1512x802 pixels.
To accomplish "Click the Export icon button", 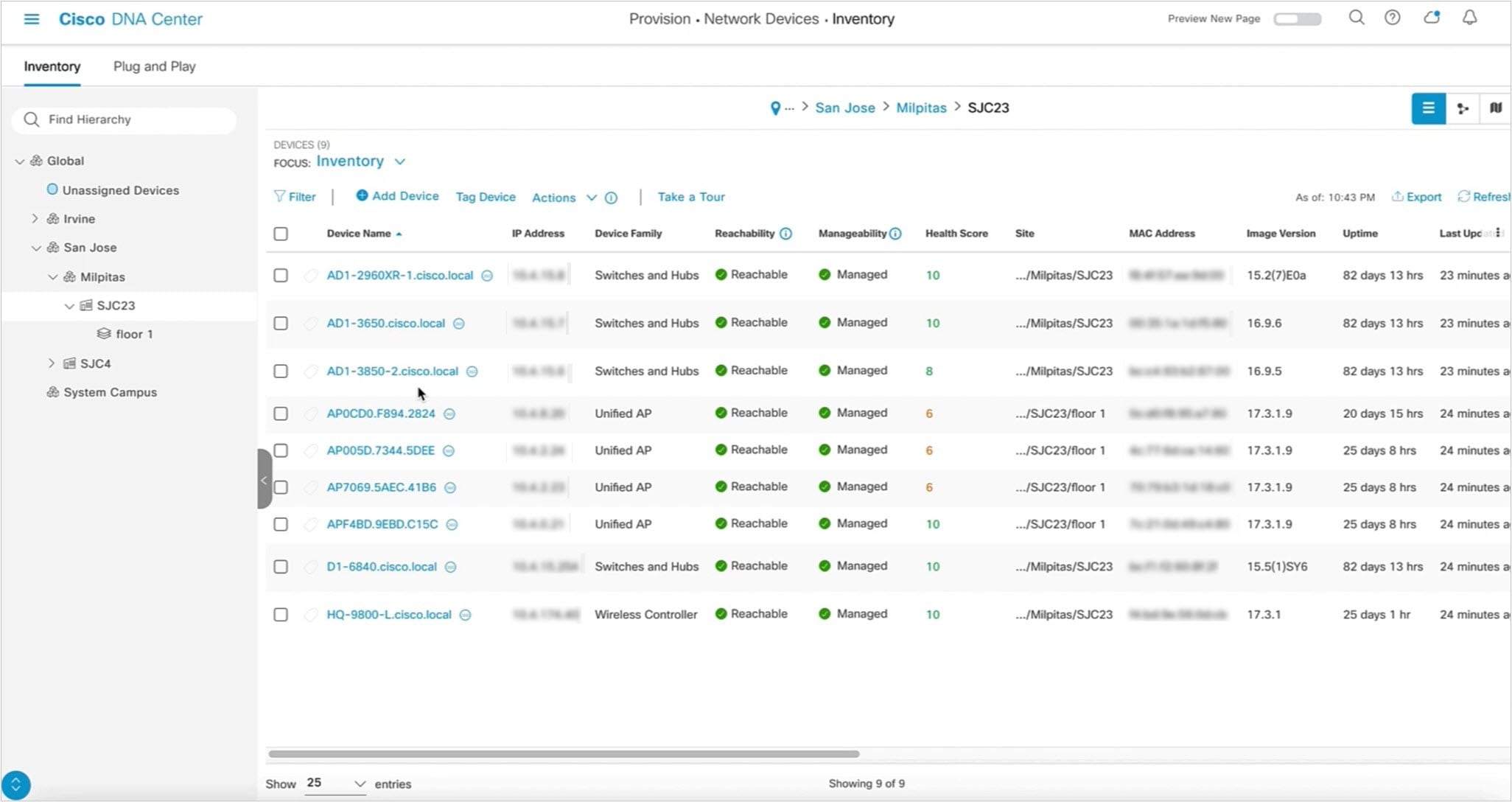I will pyautogui.click(x=1416, y=197).
